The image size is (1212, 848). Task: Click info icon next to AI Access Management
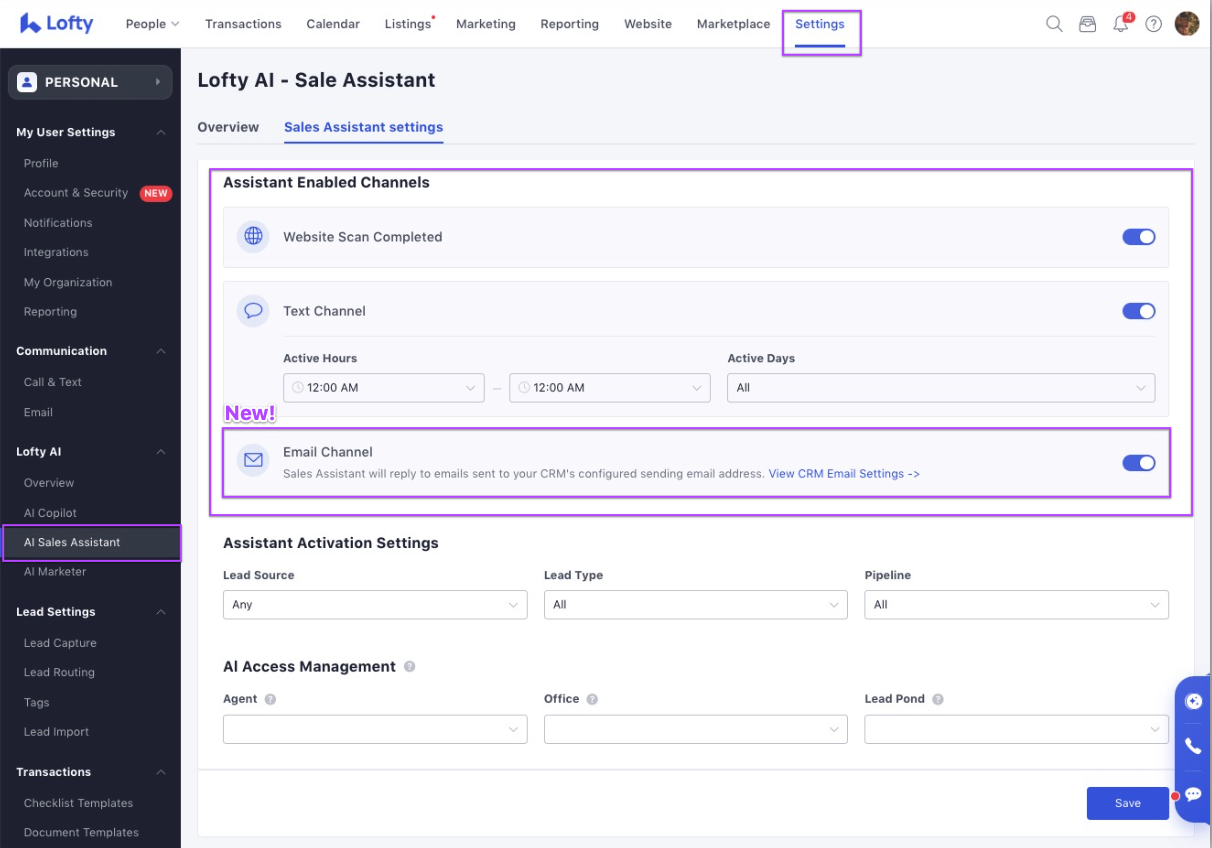tap(410, 667)
